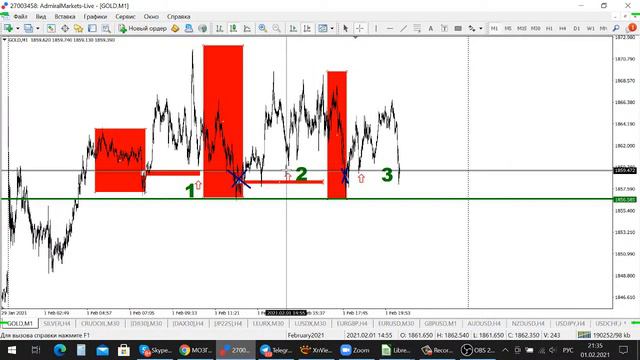Screen dimensions: 640x360
Task: Click the 1859.472 price label on axis
Action: tap(625, 170)
